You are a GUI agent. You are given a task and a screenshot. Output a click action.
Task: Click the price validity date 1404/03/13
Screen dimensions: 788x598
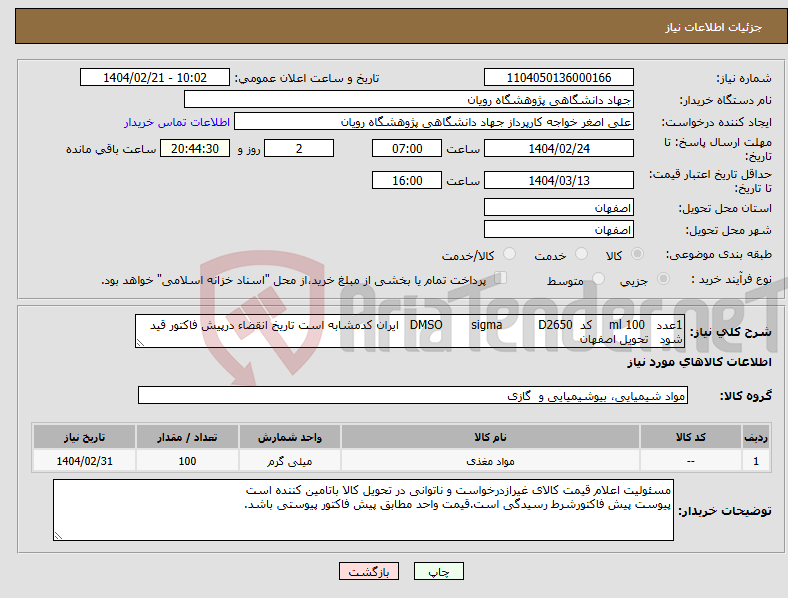559,180
